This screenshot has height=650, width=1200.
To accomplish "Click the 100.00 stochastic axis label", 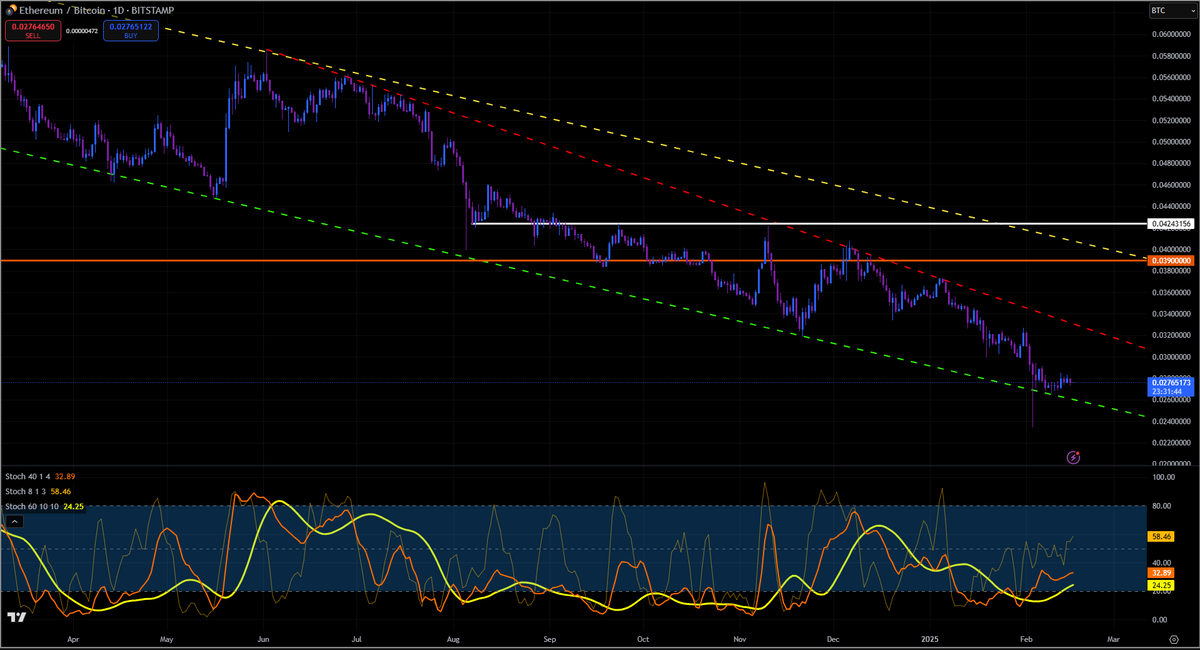I will pos(1163,478).
